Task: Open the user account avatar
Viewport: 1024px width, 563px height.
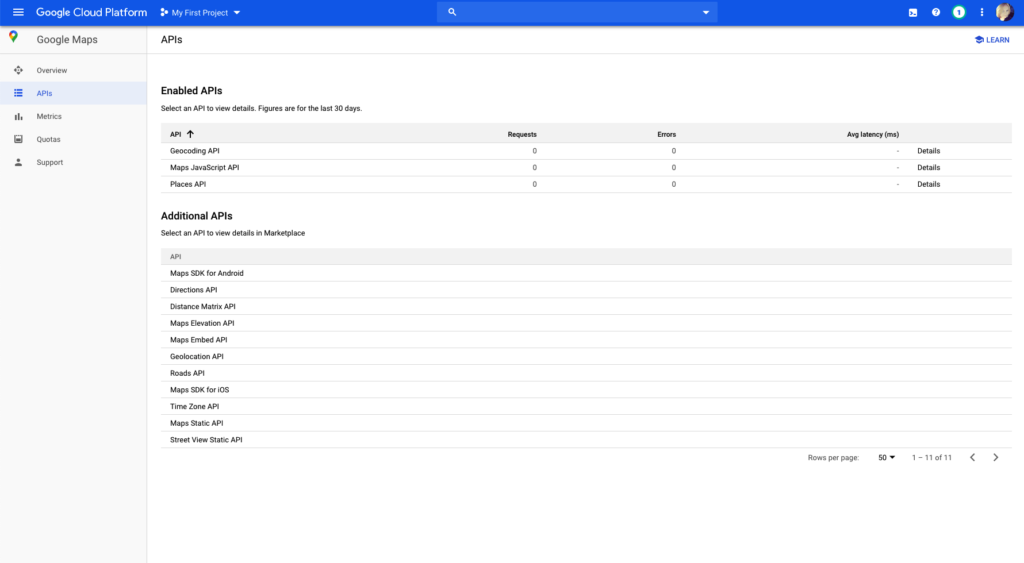Action: pyautogui.click(x=1004, y=12)
